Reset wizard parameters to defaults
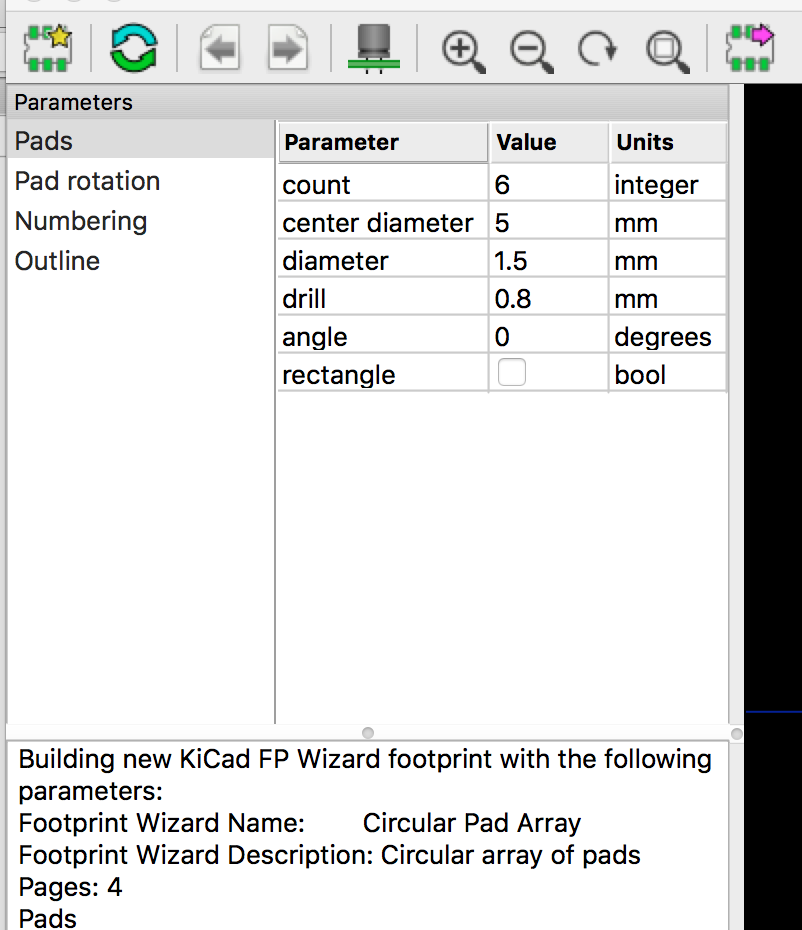The width and height of the screenshot is (802, 930). coord(133,48)
